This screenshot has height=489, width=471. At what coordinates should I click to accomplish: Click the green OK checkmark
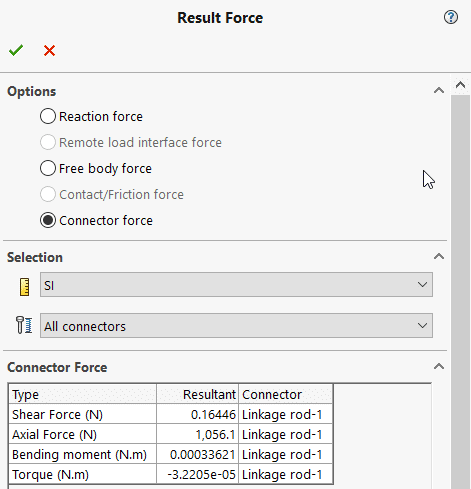16,50
